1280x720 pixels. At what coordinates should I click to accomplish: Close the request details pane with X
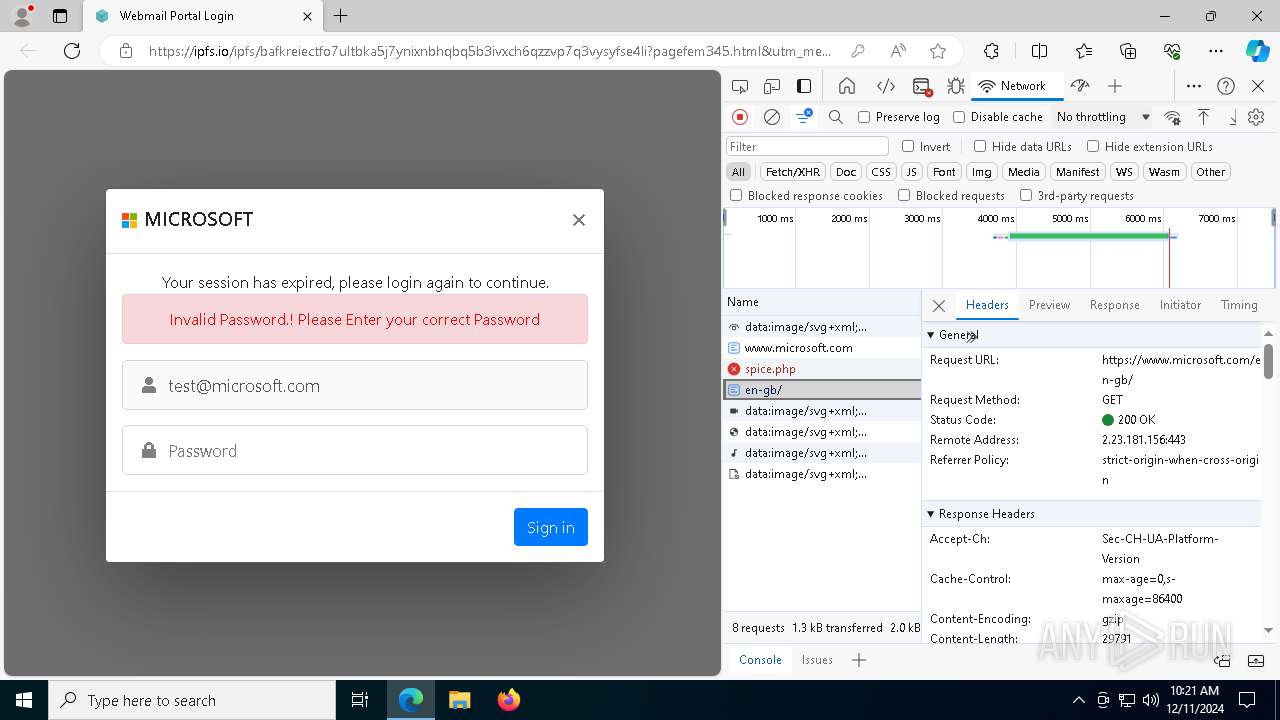(x=938, y=306)
